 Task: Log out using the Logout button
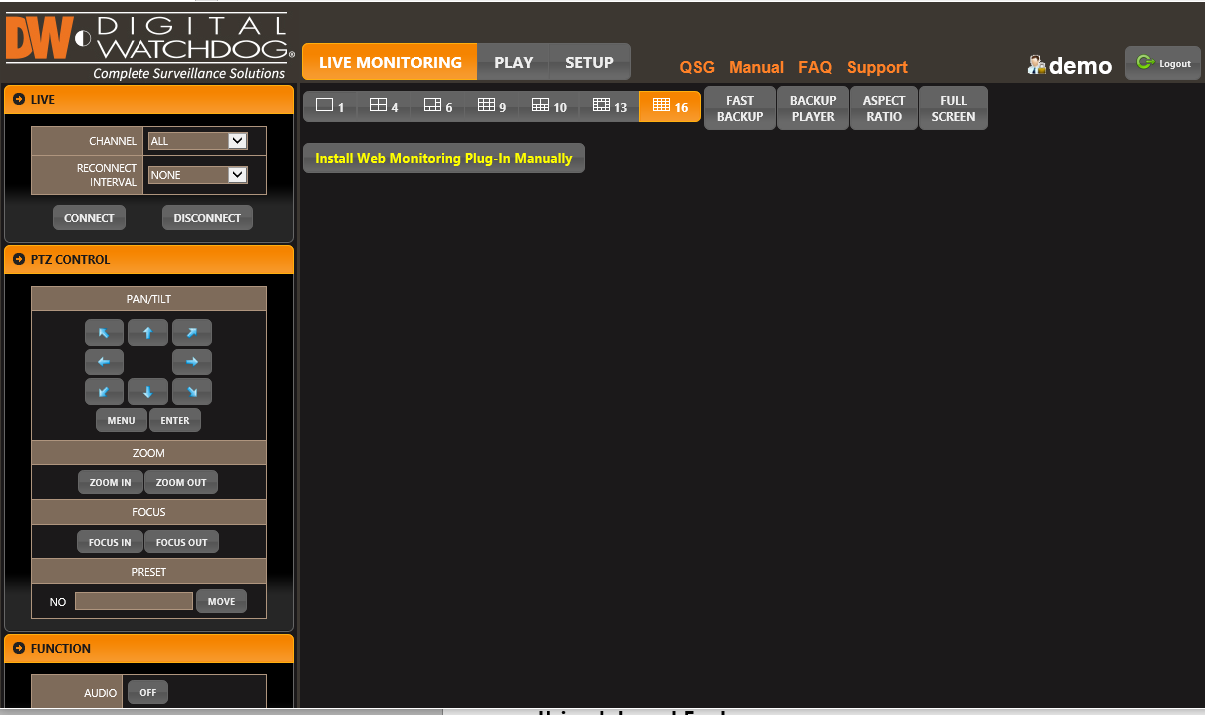[x=1163, y=63]
